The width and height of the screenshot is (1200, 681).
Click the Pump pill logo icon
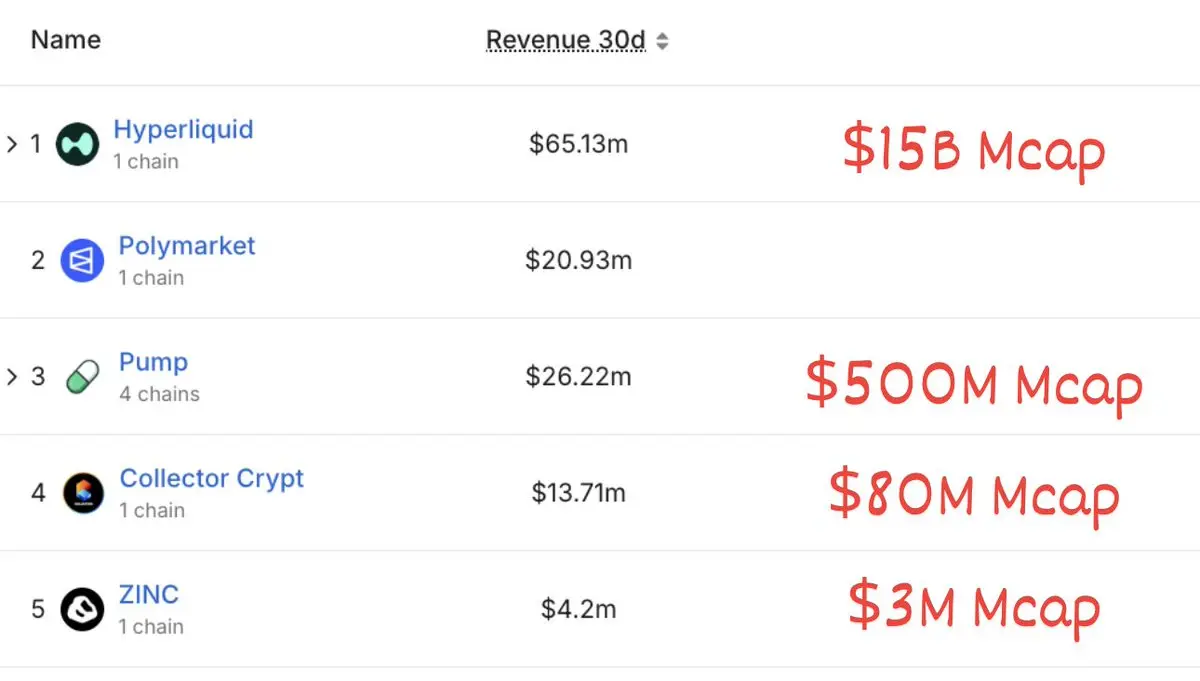click(82, 377)
